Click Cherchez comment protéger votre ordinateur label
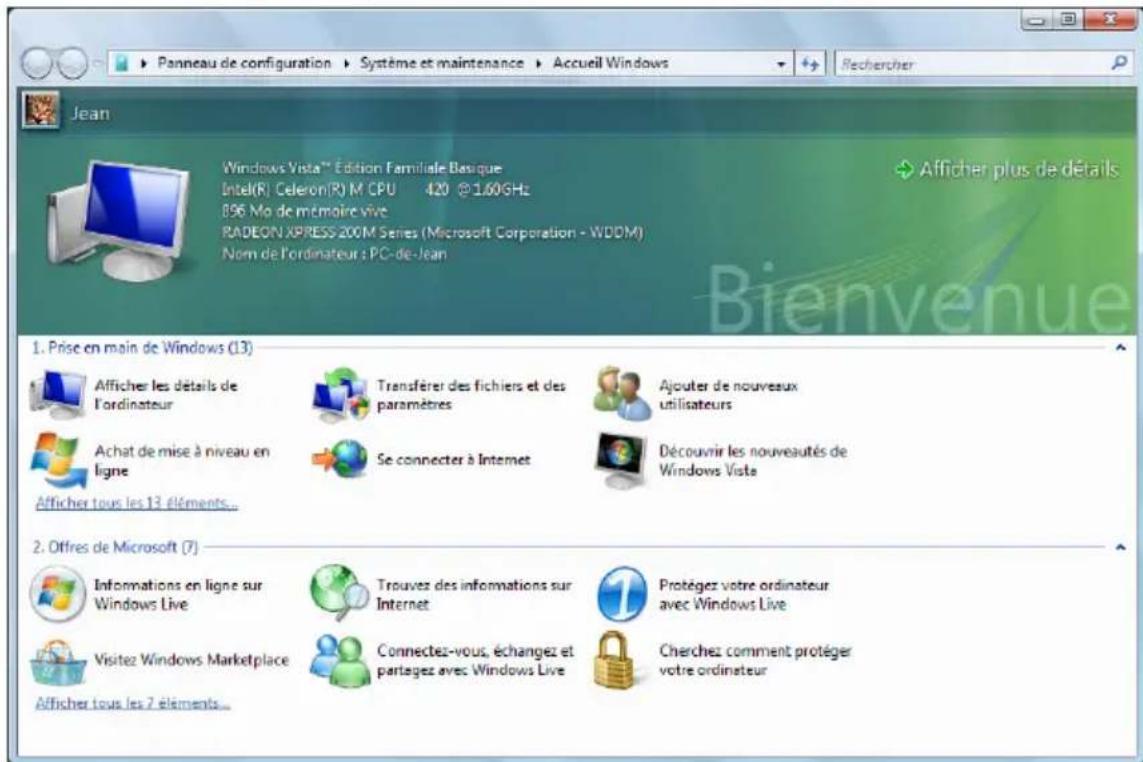Screen dimensions: 1143x762 pos(754,660)
